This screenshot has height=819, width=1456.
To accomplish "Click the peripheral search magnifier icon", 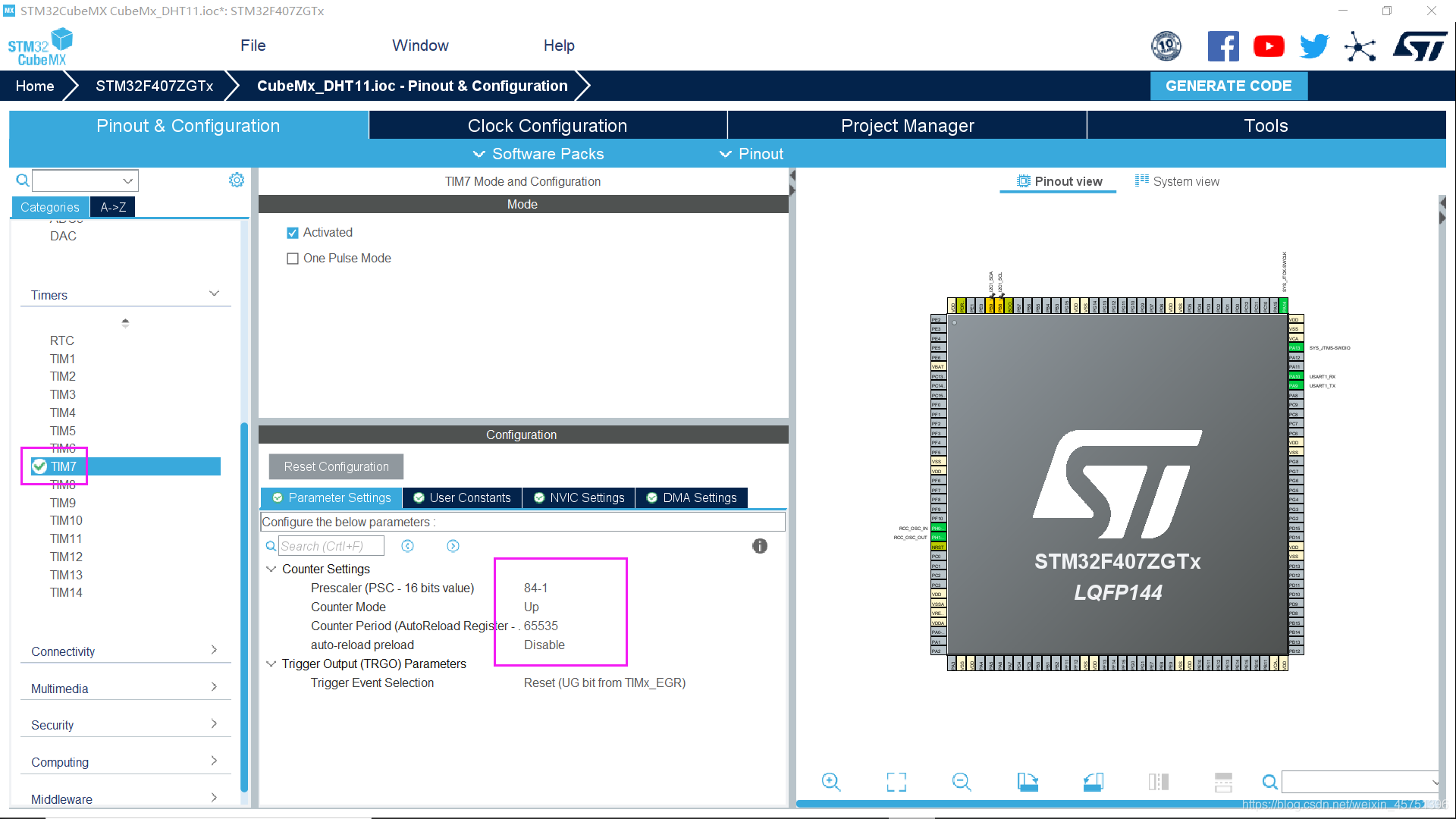I will pyautogui.click(x=23, y=180).
